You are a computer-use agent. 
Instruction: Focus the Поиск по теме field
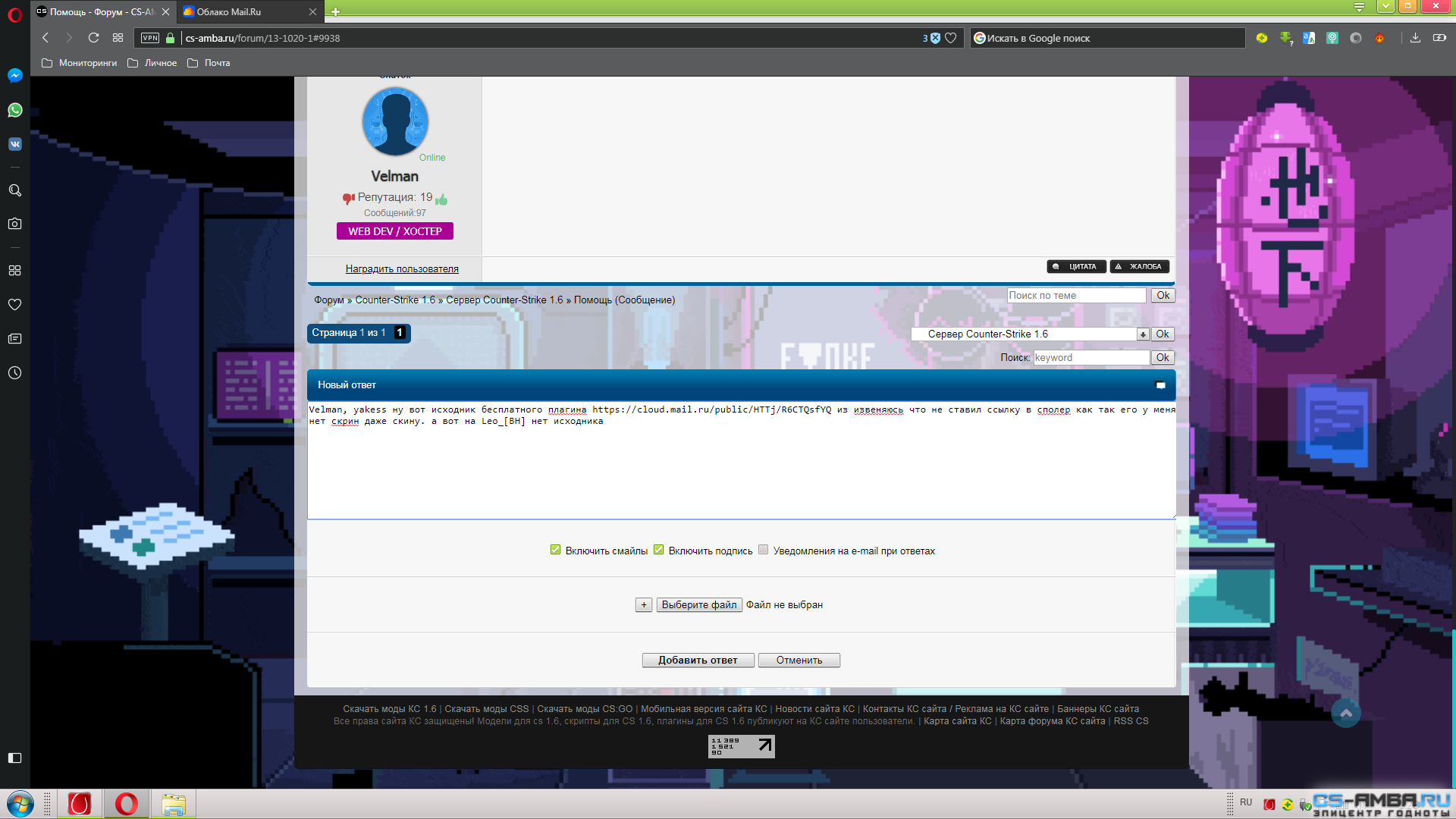tap(1076, 296)
